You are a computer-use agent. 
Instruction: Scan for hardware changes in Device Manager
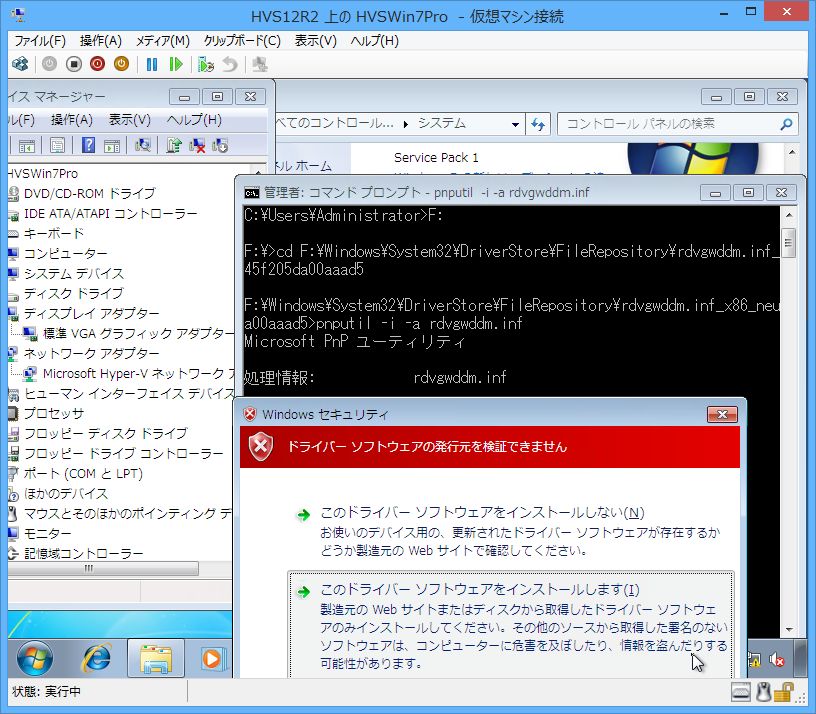pyautogui.click(x=143, y=146)
